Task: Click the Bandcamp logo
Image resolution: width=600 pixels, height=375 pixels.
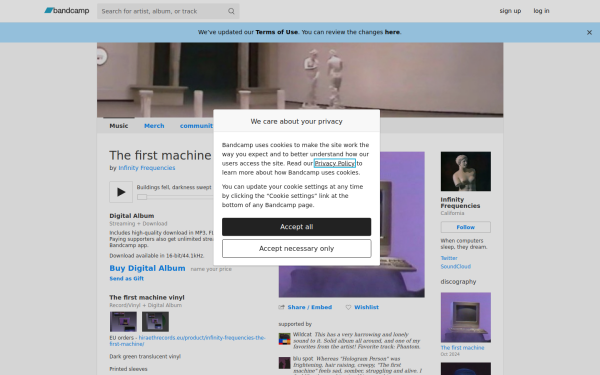Action: (67, 11)
